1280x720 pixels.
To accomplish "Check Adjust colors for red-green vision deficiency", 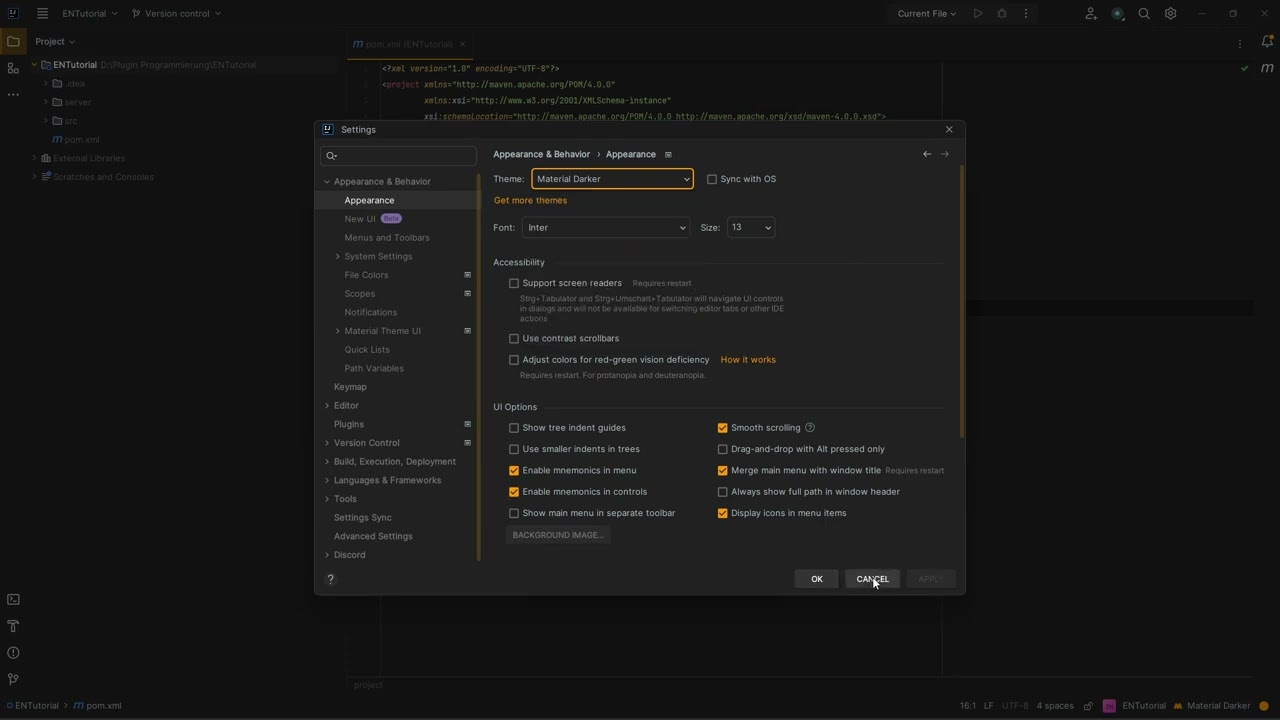I will (514, 360).
